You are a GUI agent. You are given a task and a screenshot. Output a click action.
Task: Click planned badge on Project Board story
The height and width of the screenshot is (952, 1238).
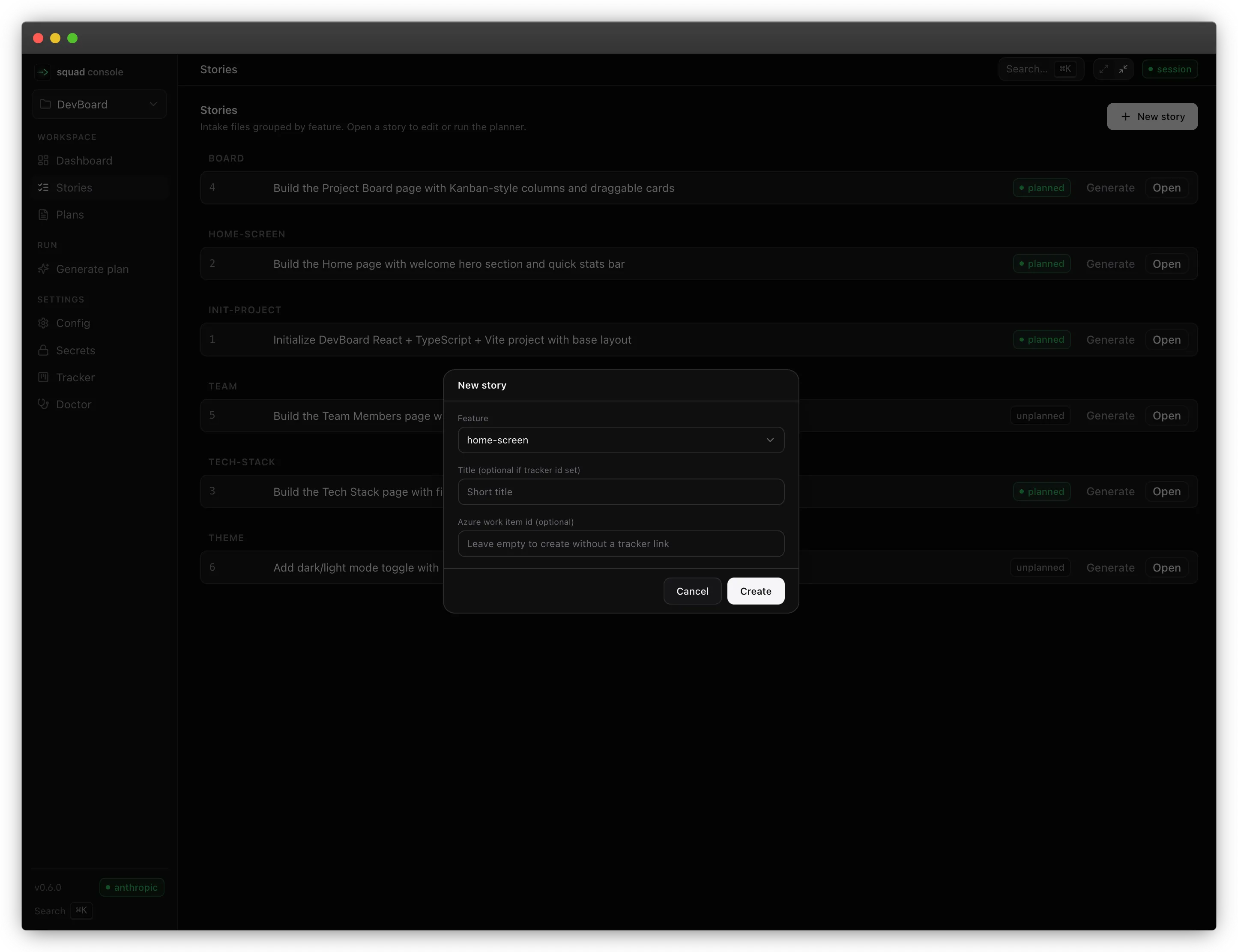(x=1041, y=188)
